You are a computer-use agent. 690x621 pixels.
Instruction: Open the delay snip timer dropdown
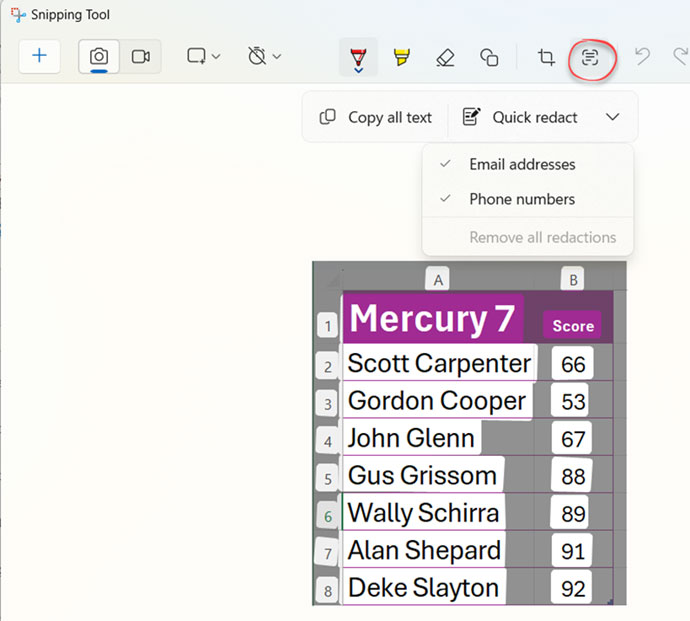tap(264, 57)
